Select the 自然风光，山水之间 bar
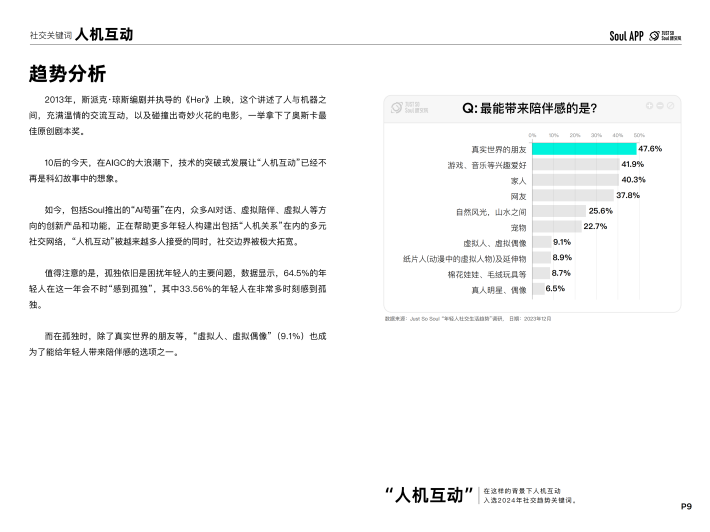The width and height of the screenshot is (710, 532). click(x=558, y=211)
